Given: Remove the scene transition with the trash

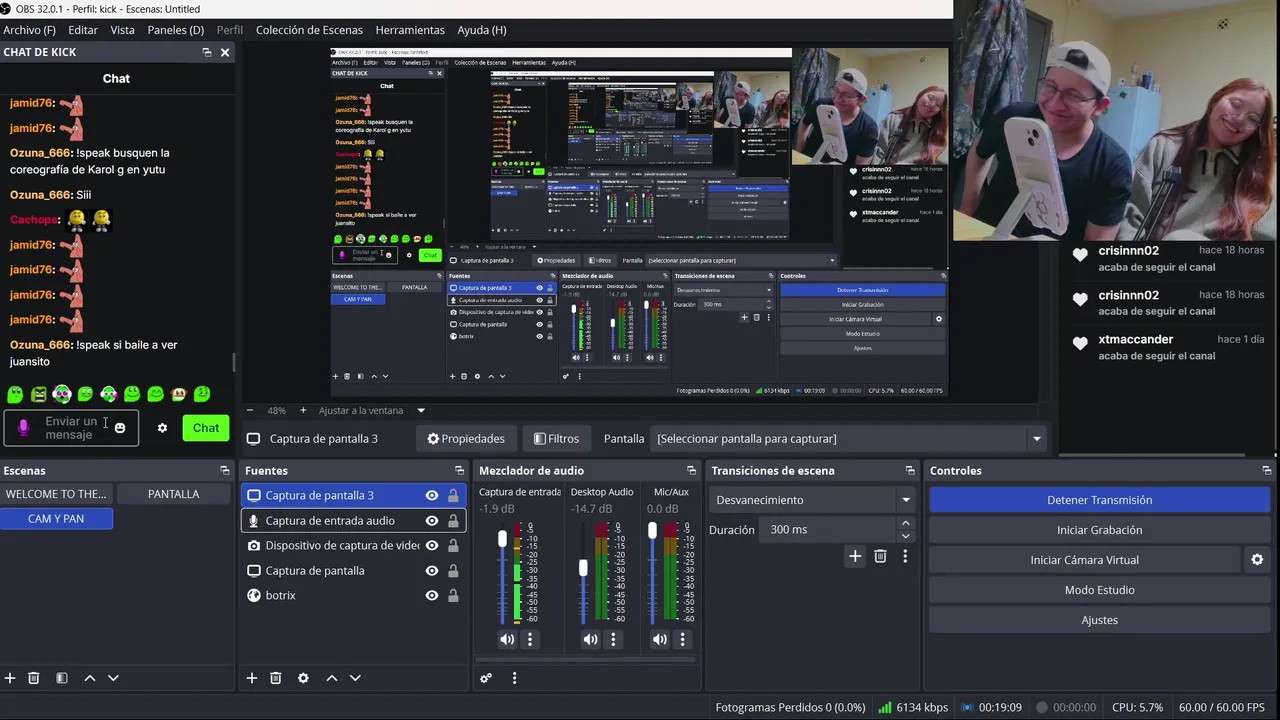Looking at the screenshot, I should [880, 556].
